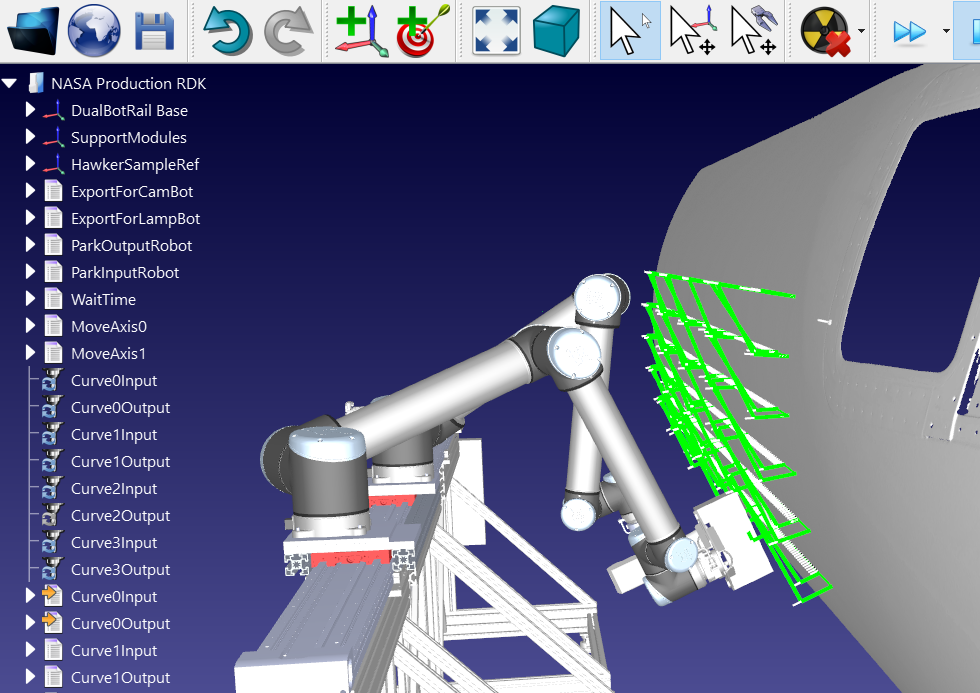Screen dimensions: 980x693
Task: Click the Add reference frame icon
Action: [x=359, y=31]
